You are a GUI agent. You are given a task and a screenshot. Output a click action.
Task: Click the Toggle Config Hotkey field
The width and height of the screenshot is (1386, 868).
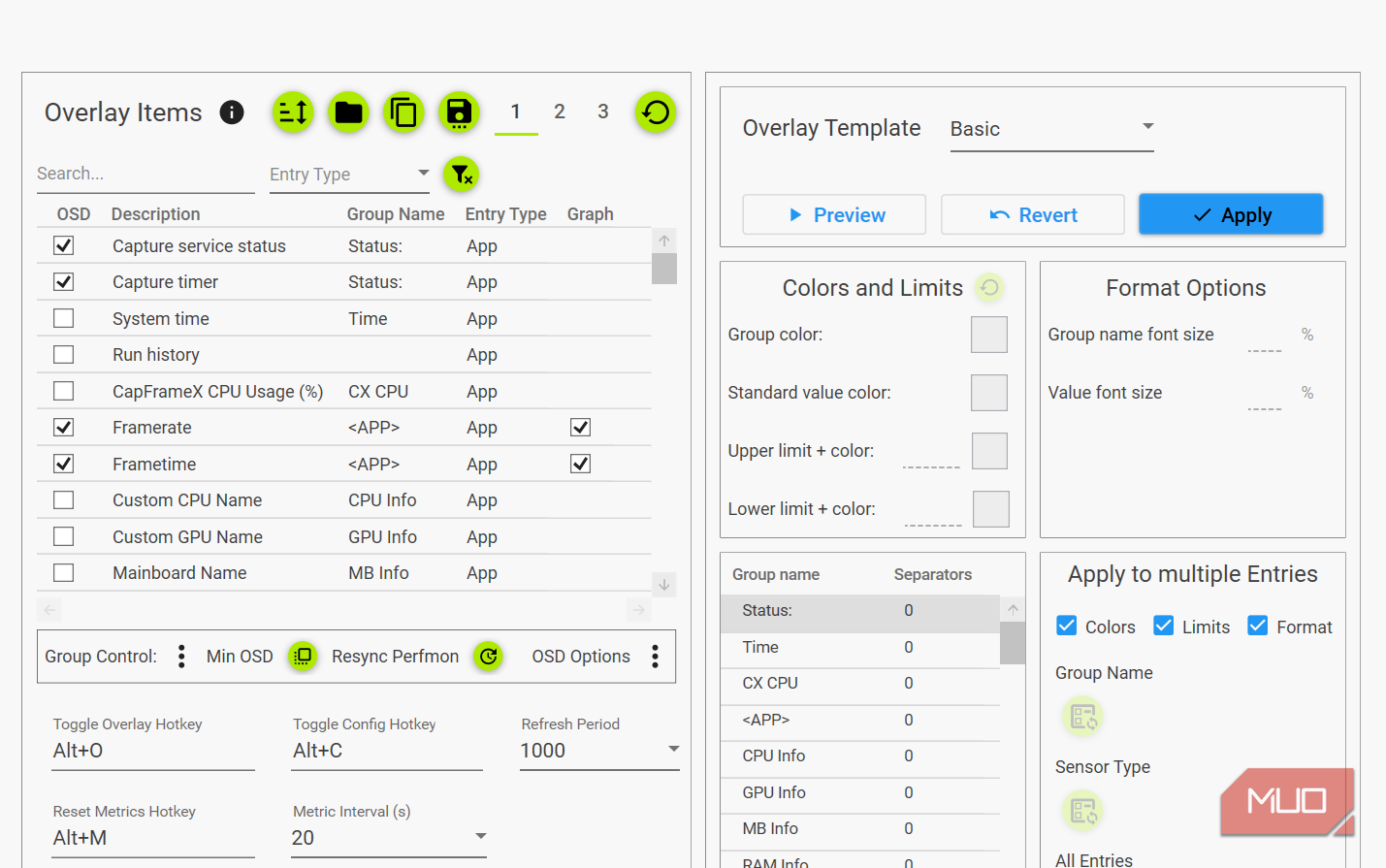(388, 751)
